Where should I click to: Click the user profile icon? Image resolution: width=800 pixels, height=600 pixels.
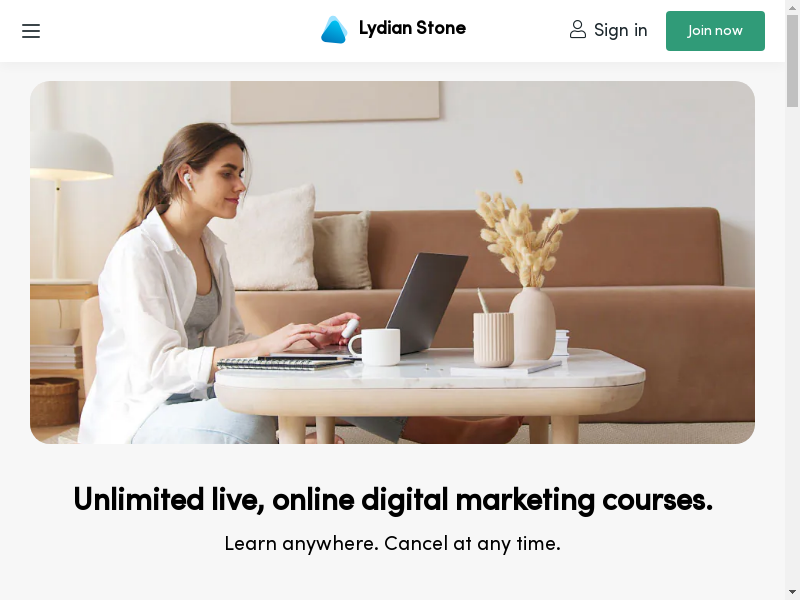(578, 30)
